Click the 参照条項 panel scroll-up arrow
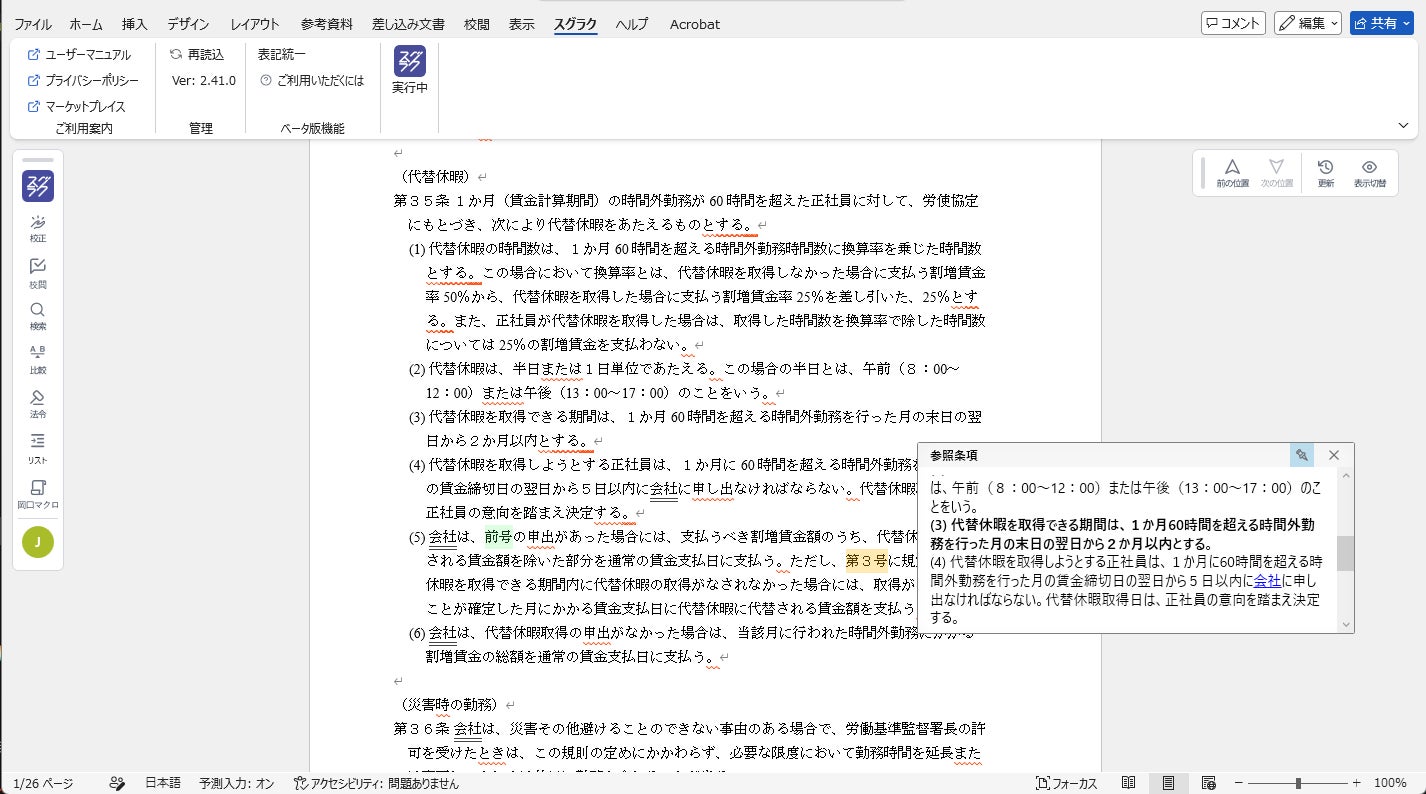1426x794 pixels. coord(1345,476)
